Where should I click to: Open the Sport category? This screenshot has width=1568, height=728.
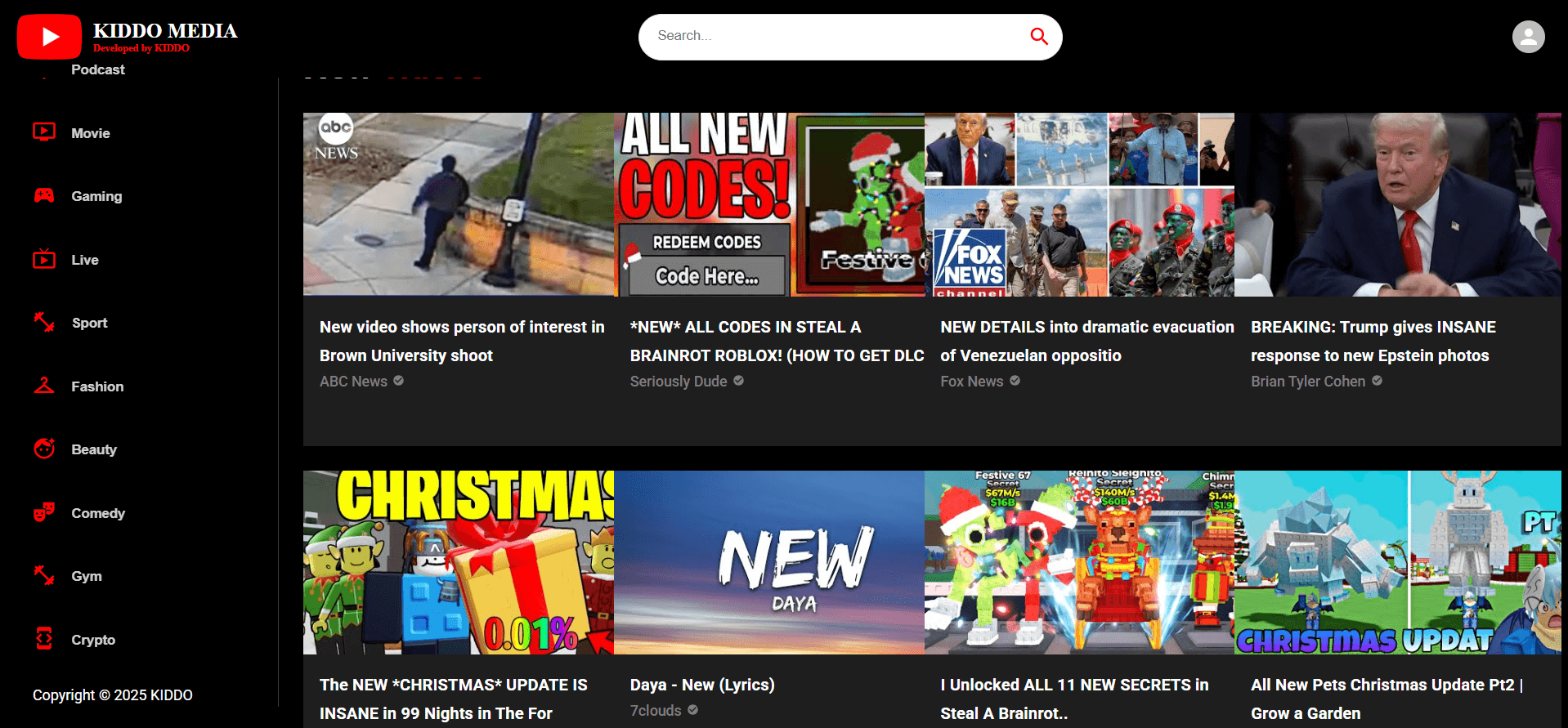(x=90, y=323)
